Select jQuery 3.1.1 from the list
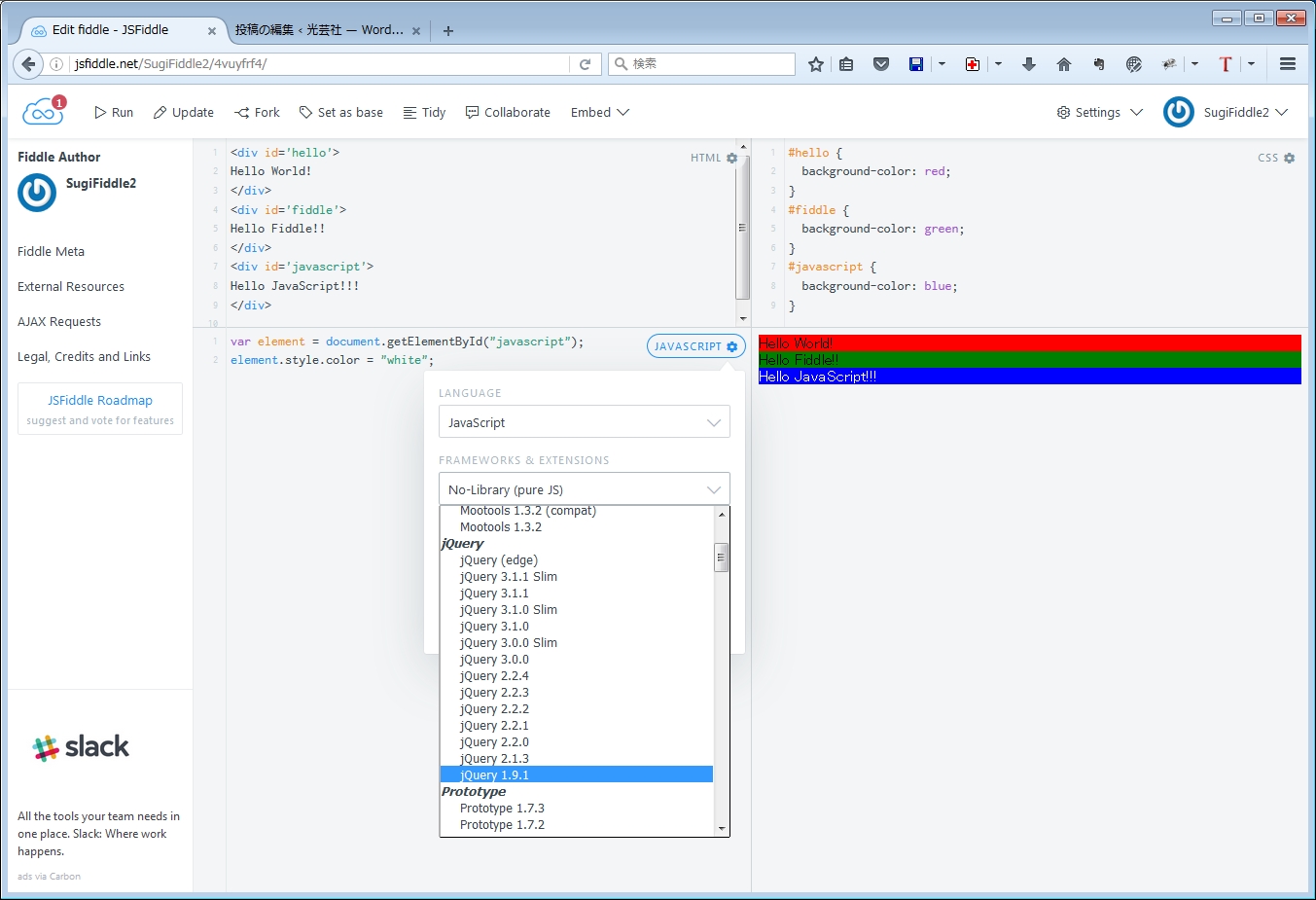 coord(494,594)
